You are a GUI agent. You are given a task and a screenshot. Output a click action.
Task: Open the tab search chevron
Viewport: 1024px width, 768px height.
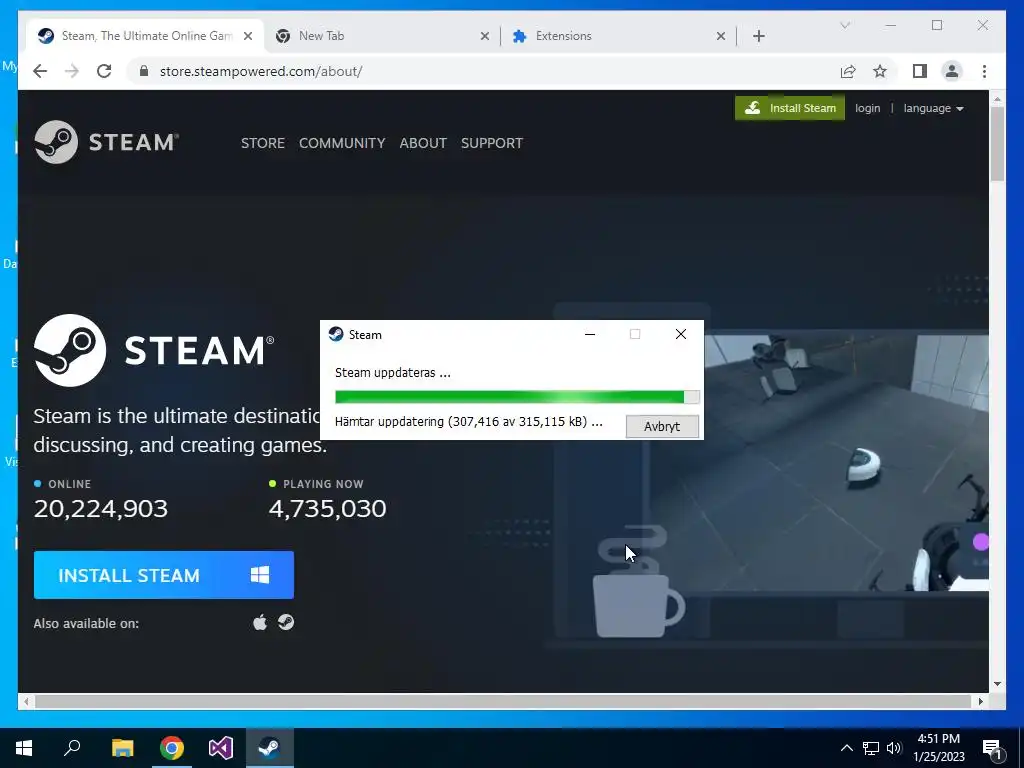(844, 25)
